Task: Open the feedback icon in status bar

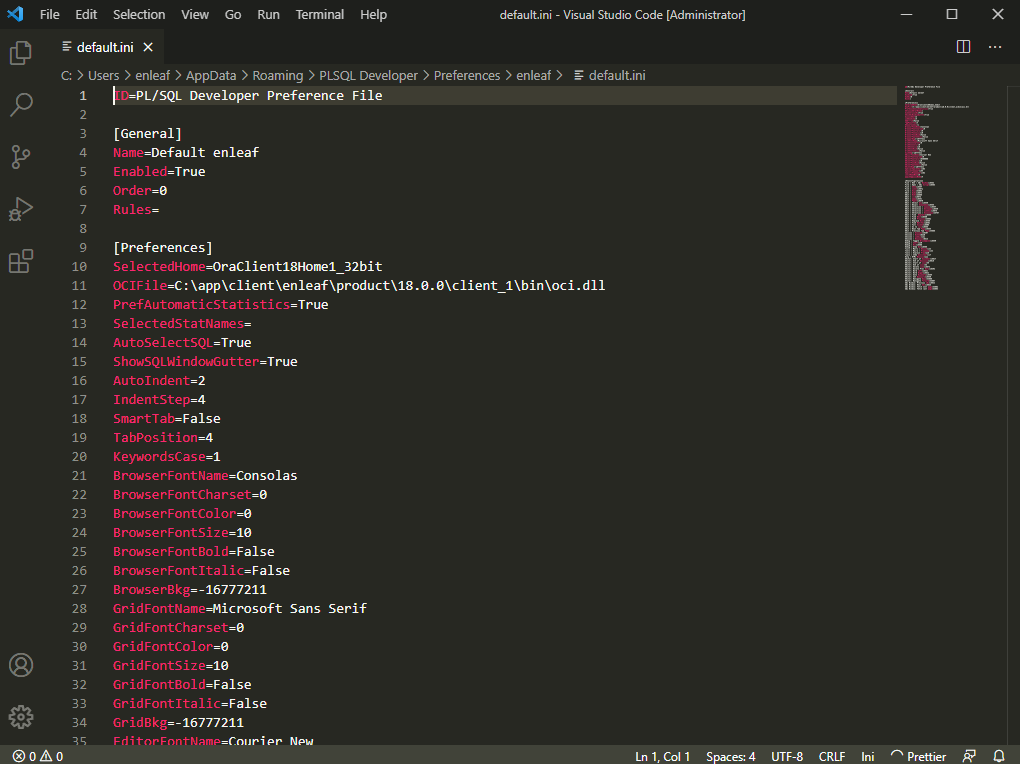Action: point(969,756)
